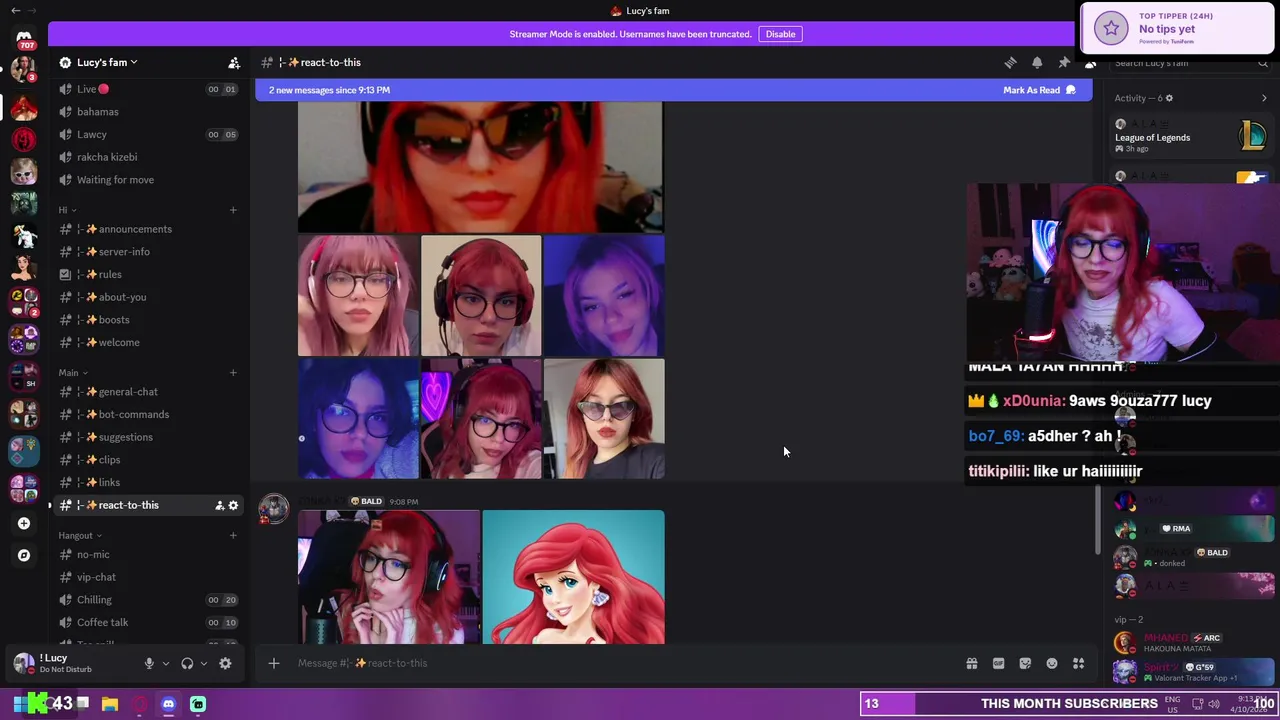Expand the Activity panel arrow
Screen dimensions: 1280x720
pyautogui.click(x=1264, y=98)
